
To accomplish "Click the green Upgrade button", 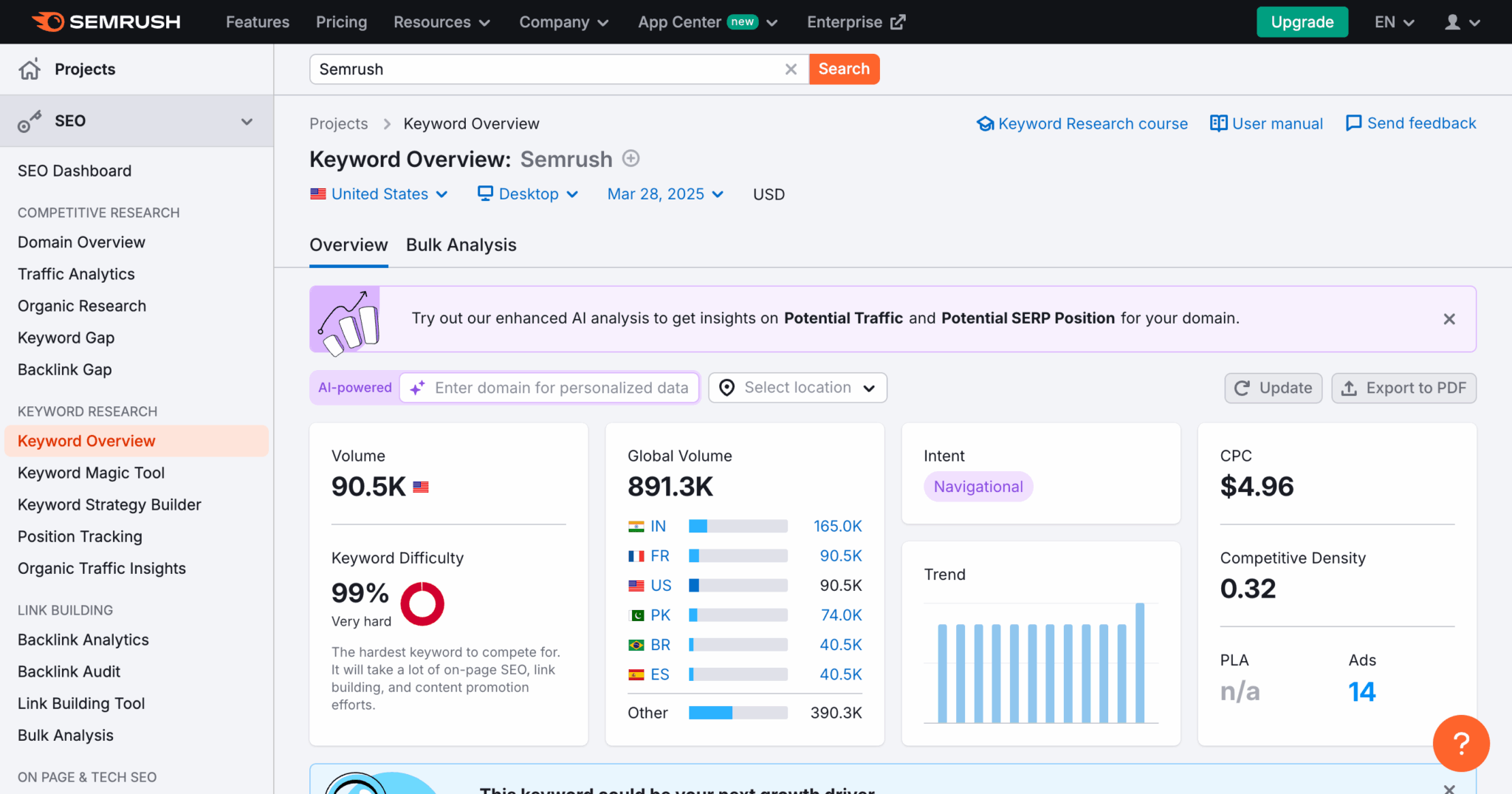I will (x=1302, y=22).
